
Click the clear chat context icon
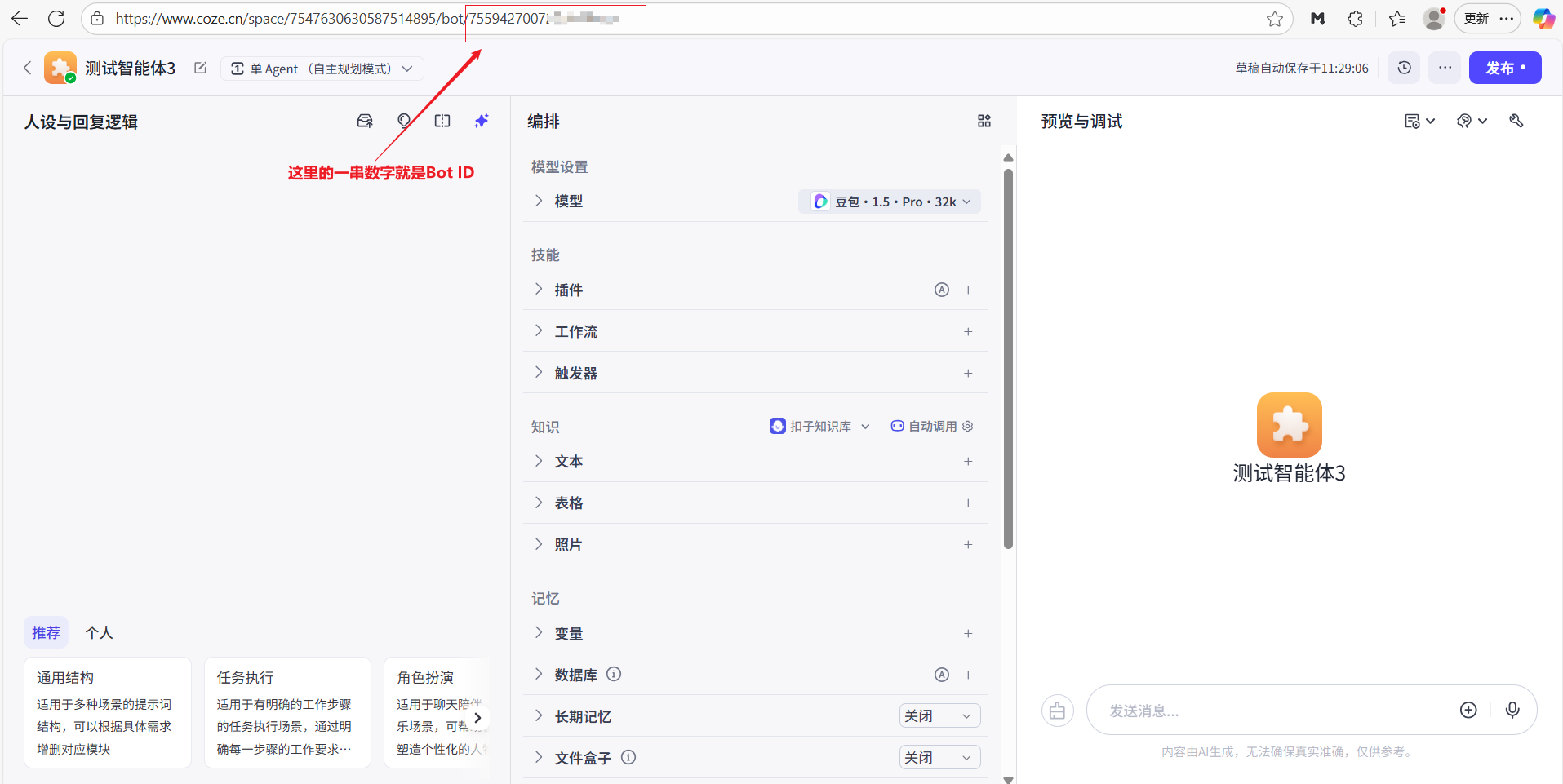coord(1057,711)
